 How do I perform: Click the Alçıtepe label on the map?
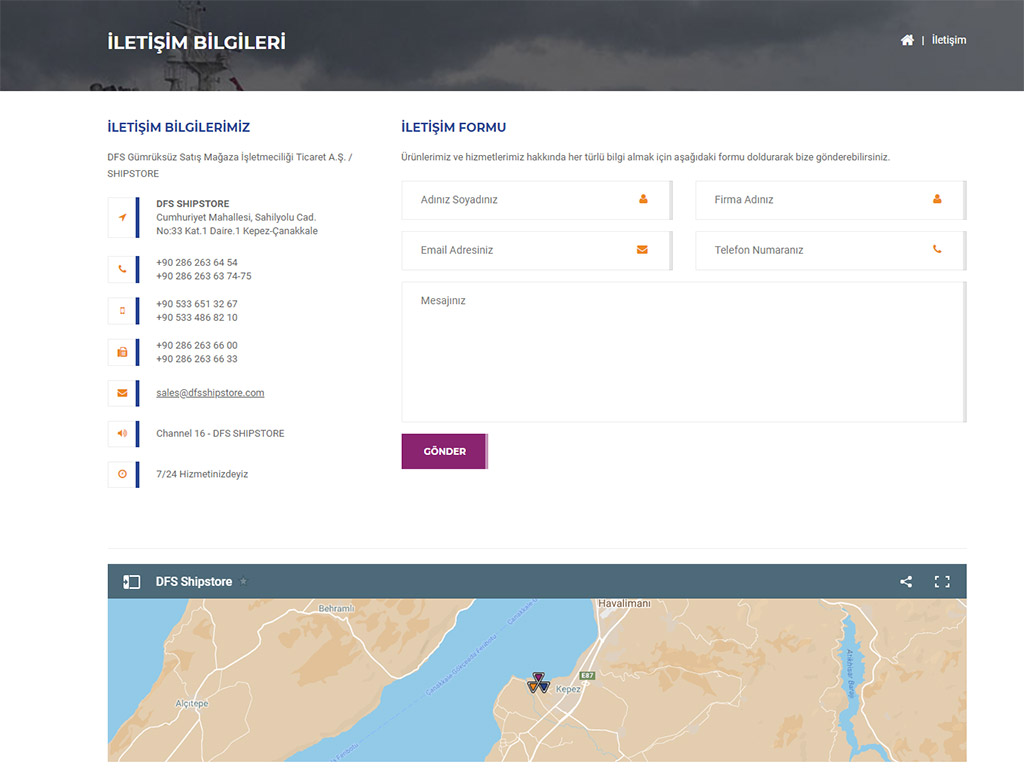point(191,703)
